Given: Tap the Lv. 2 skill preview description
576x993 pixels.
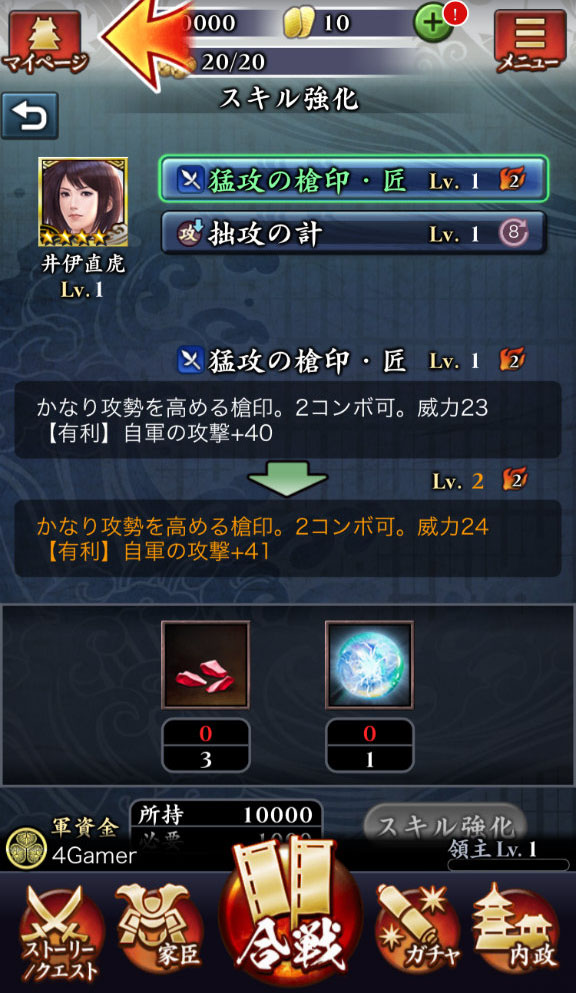Looking at the screenshot, I should tap(288, 538).
